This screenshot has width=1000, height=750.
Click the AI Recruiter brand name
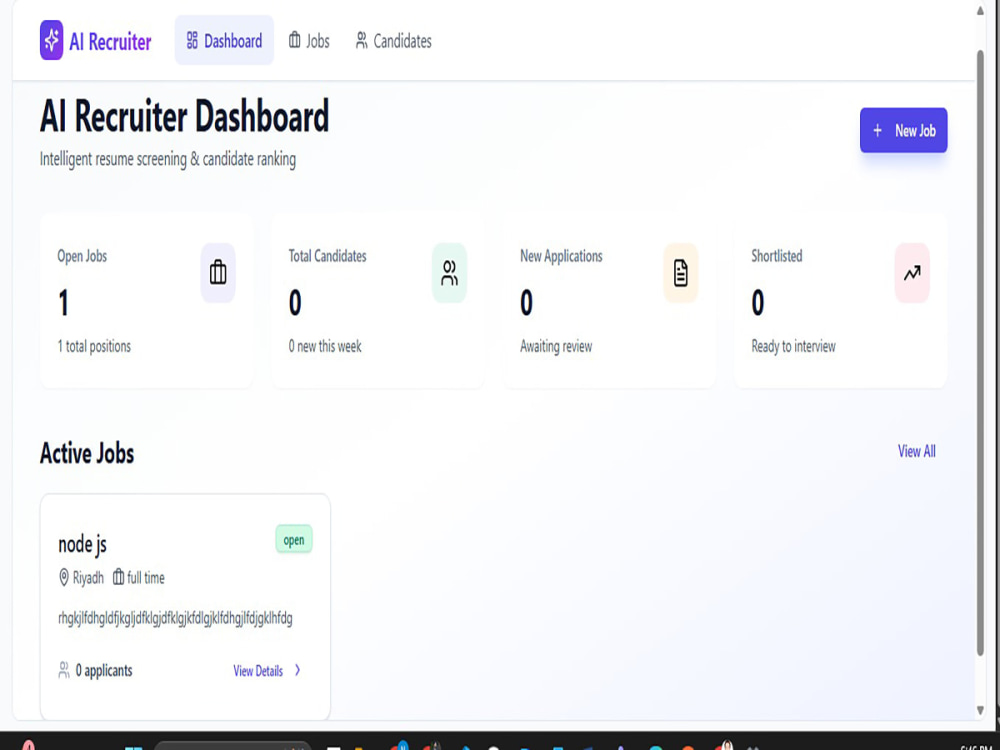[x=110, y=41]
